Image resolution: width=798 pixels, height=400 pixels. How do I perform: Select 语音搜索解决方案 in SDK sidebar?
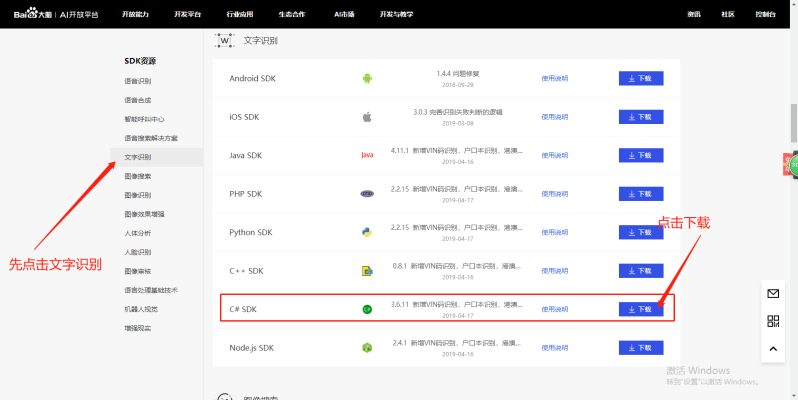pyautogui.click(x=151, y=138)
